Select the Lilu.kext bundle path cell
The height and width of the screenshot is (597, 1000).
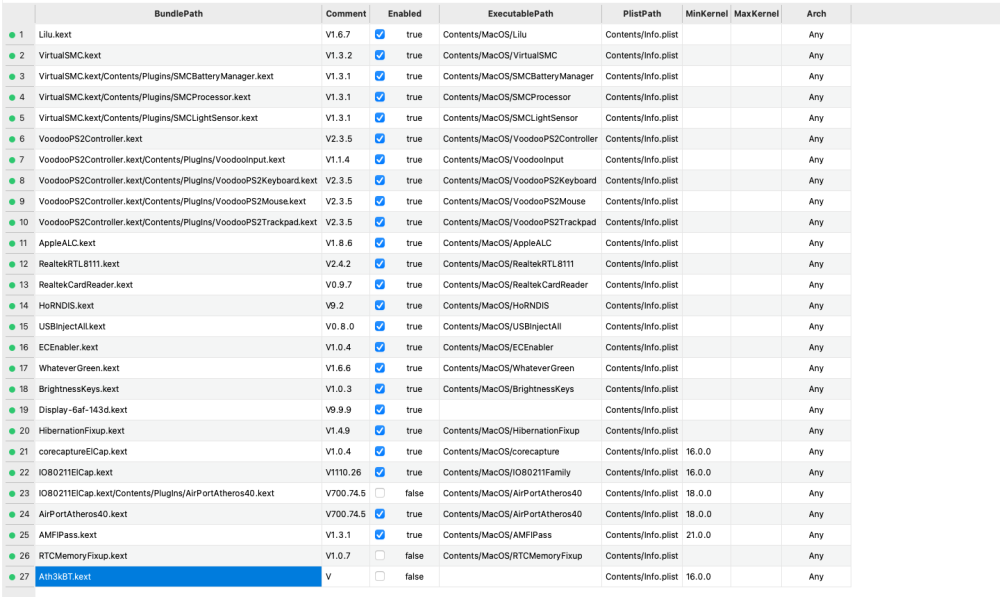click(179, 34)
